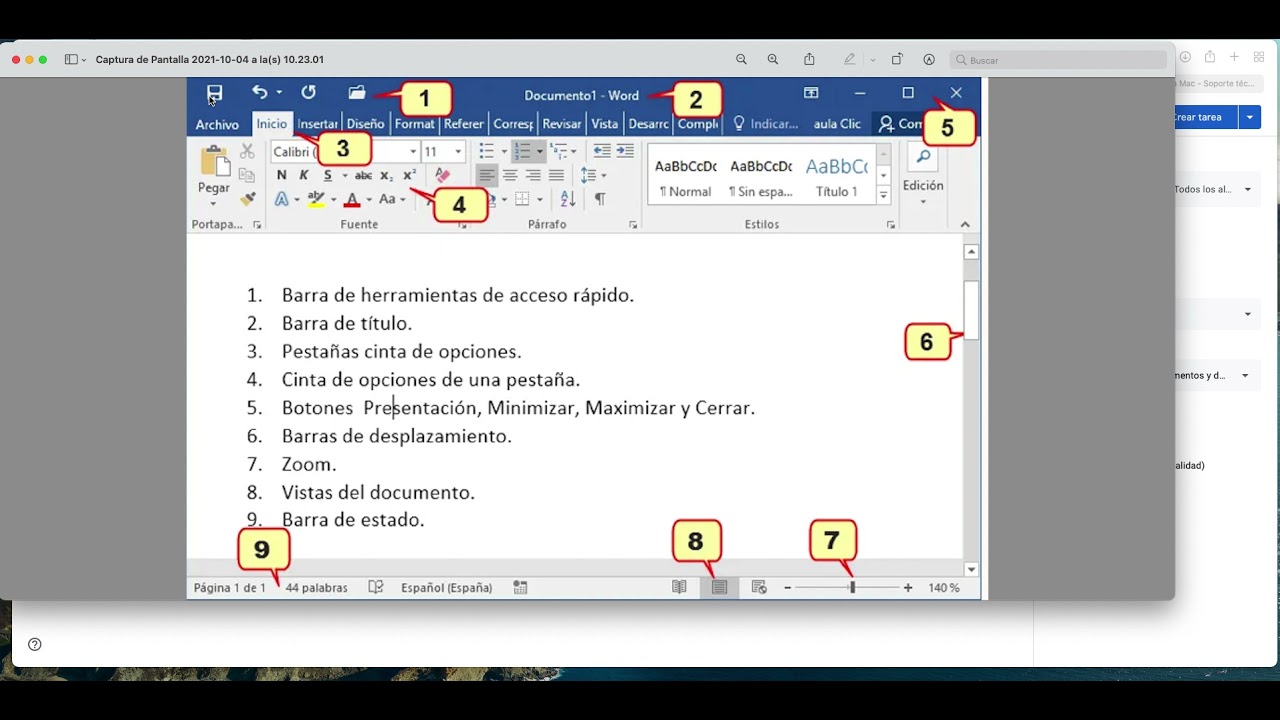This screenshot has height=720, width=1280.
Task: Select center alignment button
Action: 510,175
